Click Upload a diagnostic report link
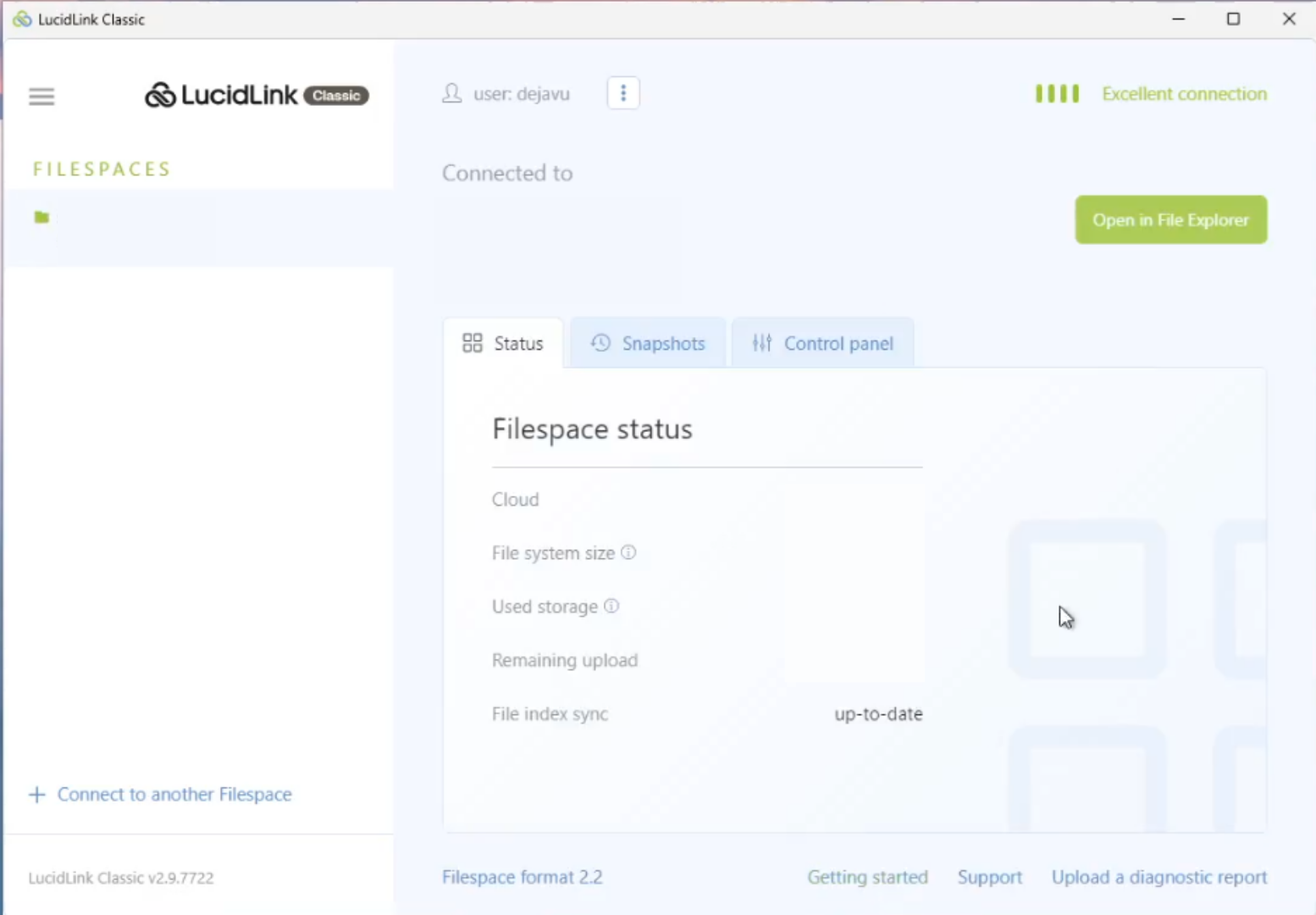 [1159, 877]
